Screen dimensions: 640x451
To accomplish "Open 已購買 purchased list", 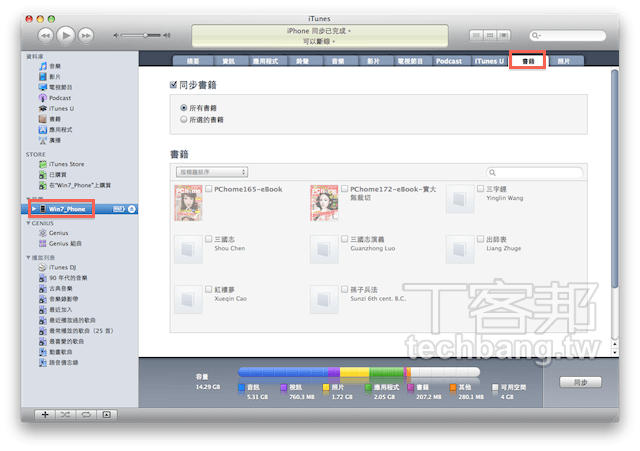I will (x=53, y=175).
